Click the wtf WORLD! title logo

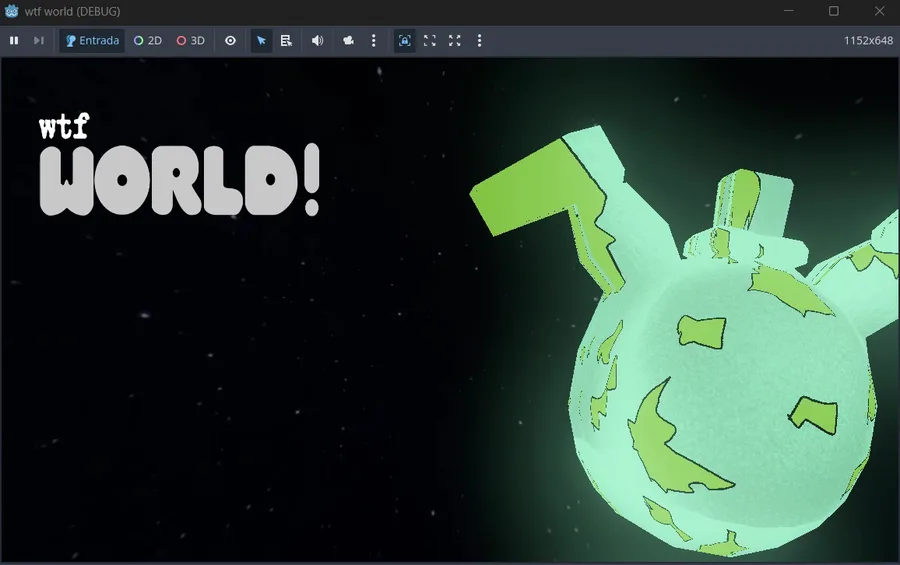click(x=179, y=165)
